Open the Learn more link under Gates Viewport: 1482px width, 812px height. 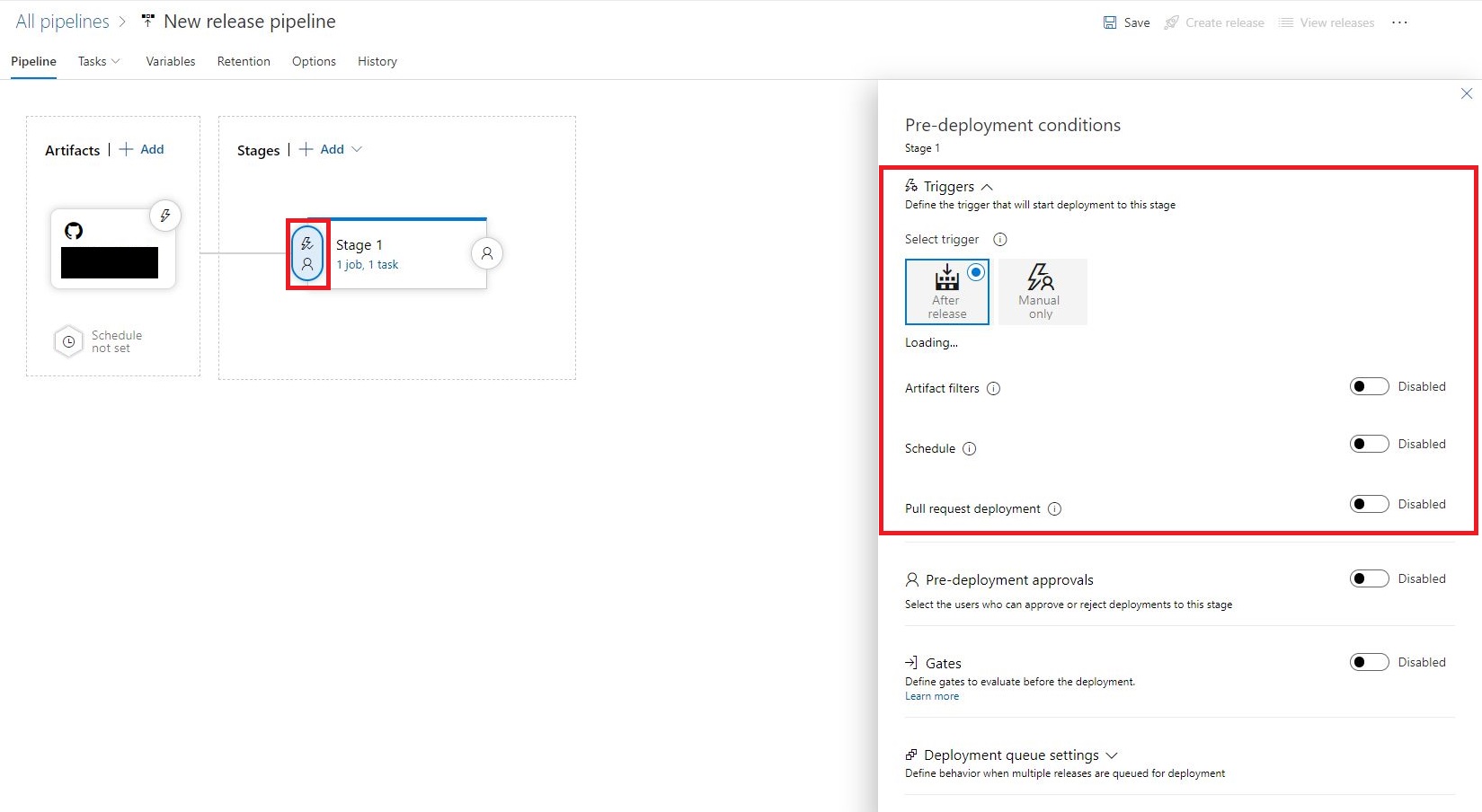[x=931, y=696]
